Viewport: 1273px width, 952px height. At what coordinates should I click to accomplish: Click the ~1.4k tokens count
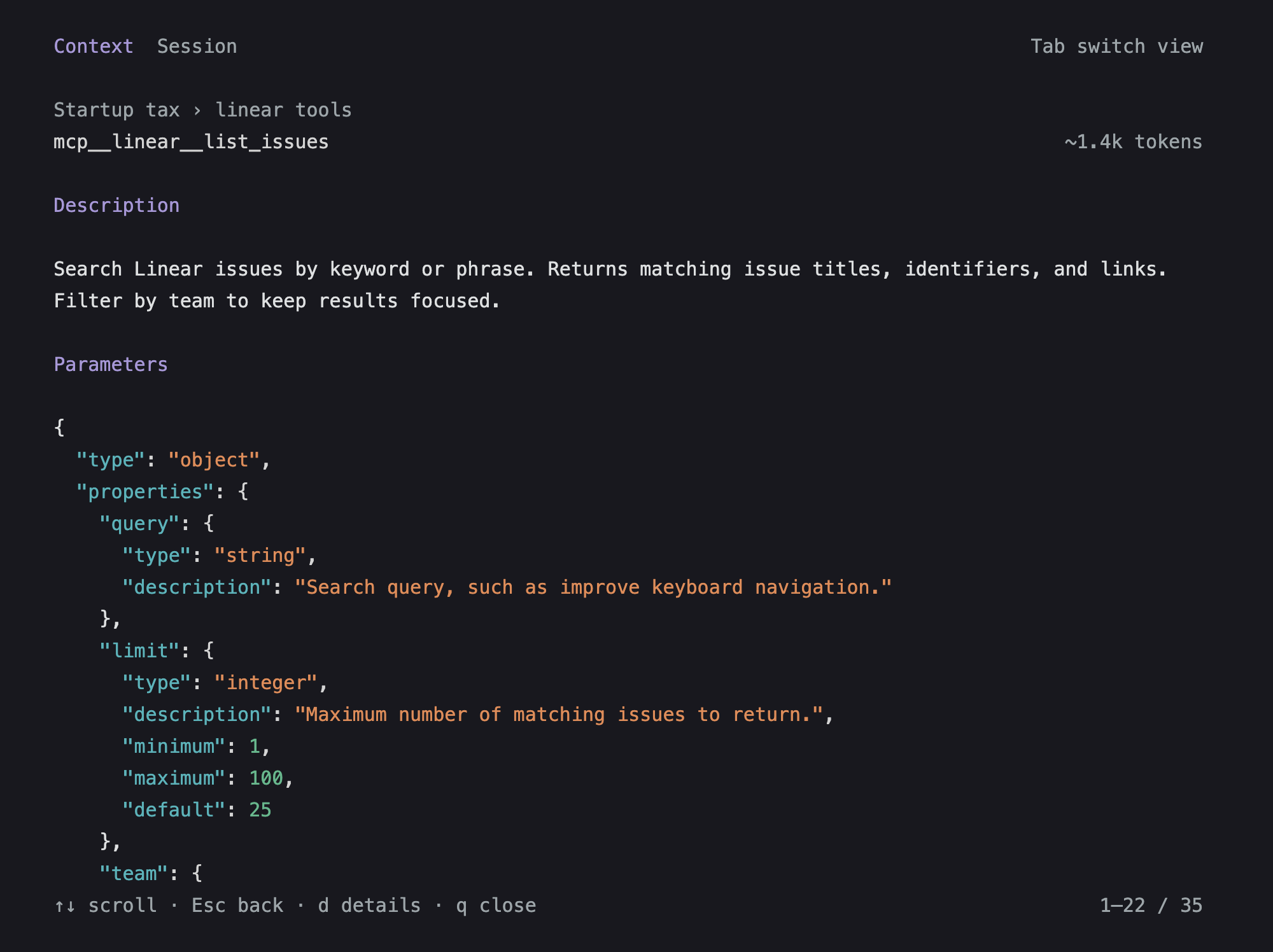1134,142
